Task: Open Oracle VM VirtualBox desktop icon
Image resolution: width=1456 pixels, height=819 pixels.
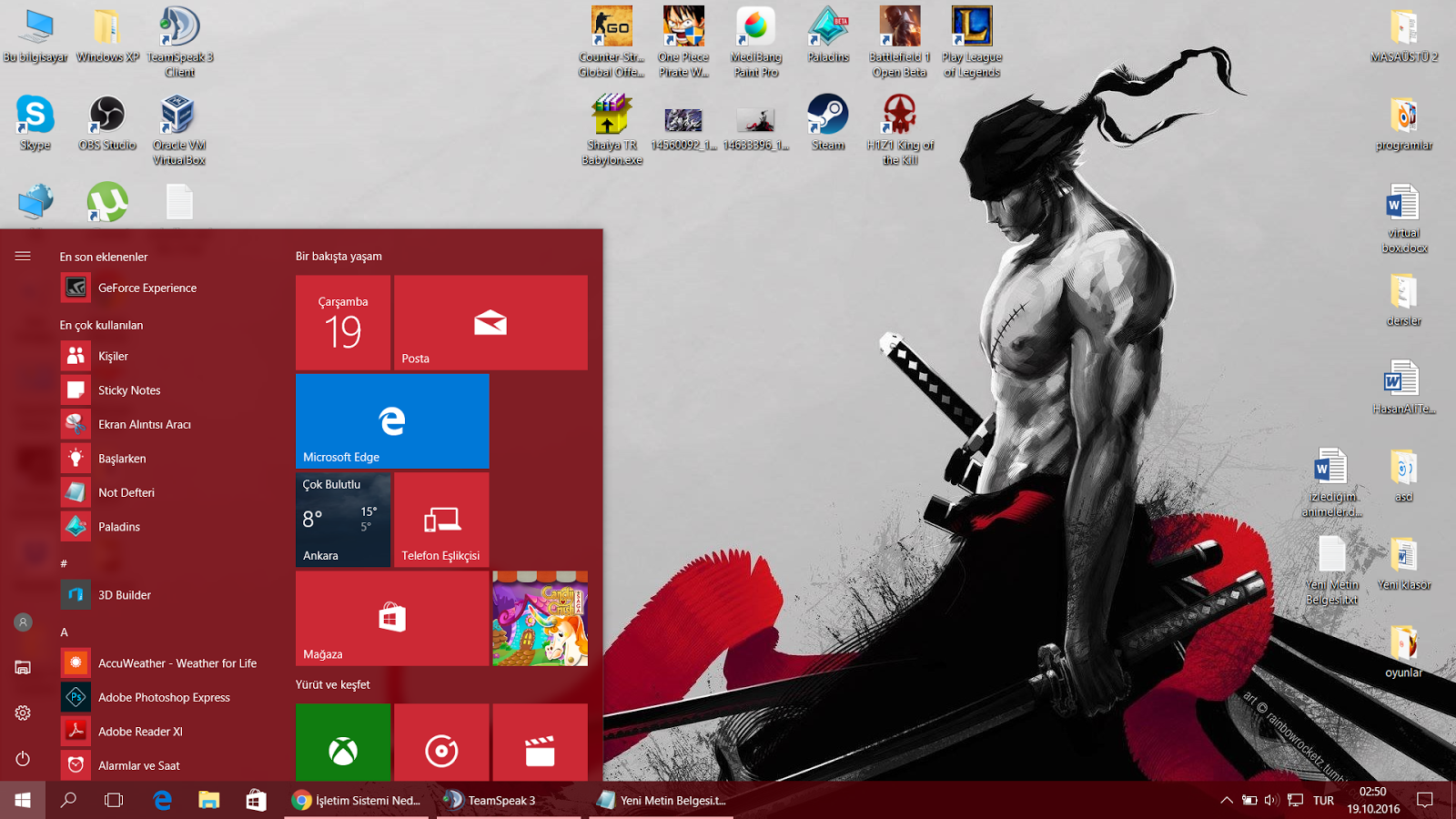Action: pyautogui.click(x=179, y=129)
